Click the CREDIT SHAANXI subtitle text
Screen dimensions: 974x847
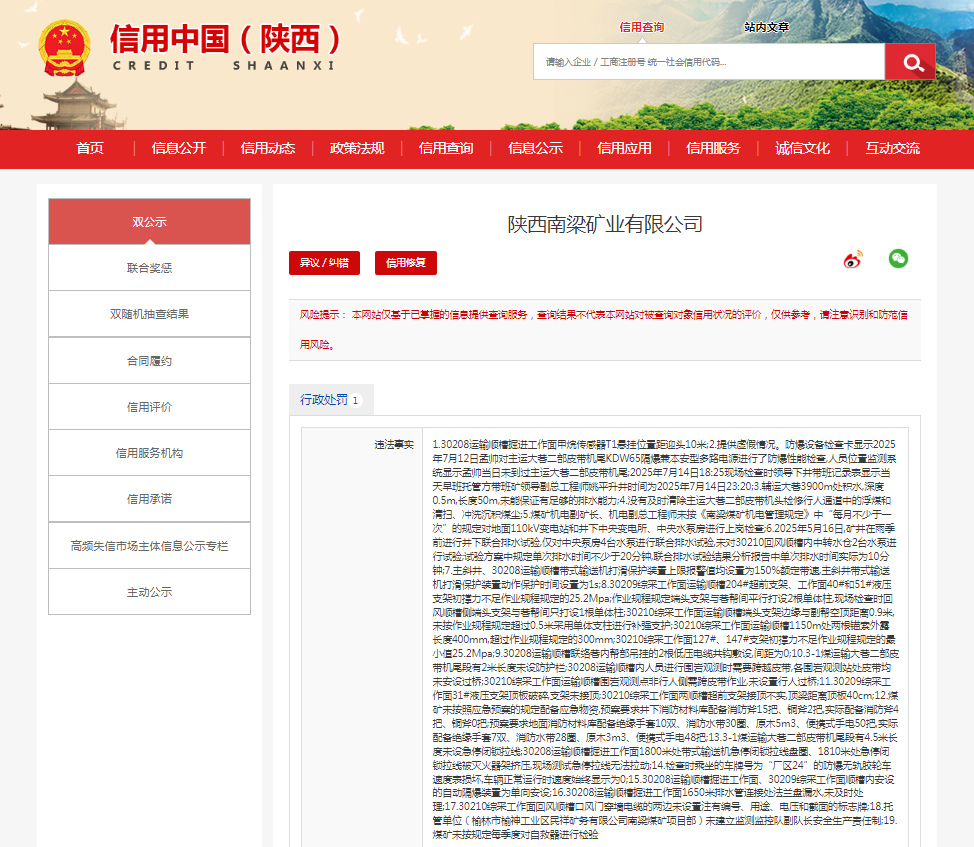pyautogui.click(x=224, y=65)
